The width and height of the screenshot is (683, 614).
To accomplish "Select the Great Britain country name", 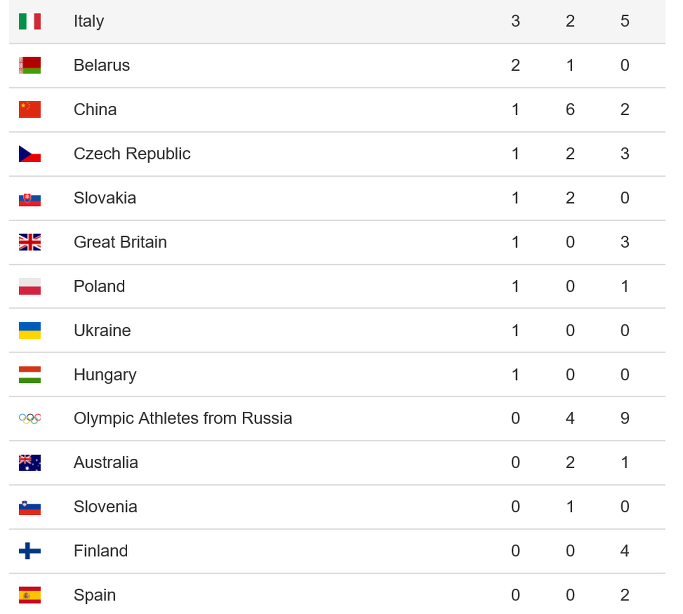I will [x=120, y=243].
